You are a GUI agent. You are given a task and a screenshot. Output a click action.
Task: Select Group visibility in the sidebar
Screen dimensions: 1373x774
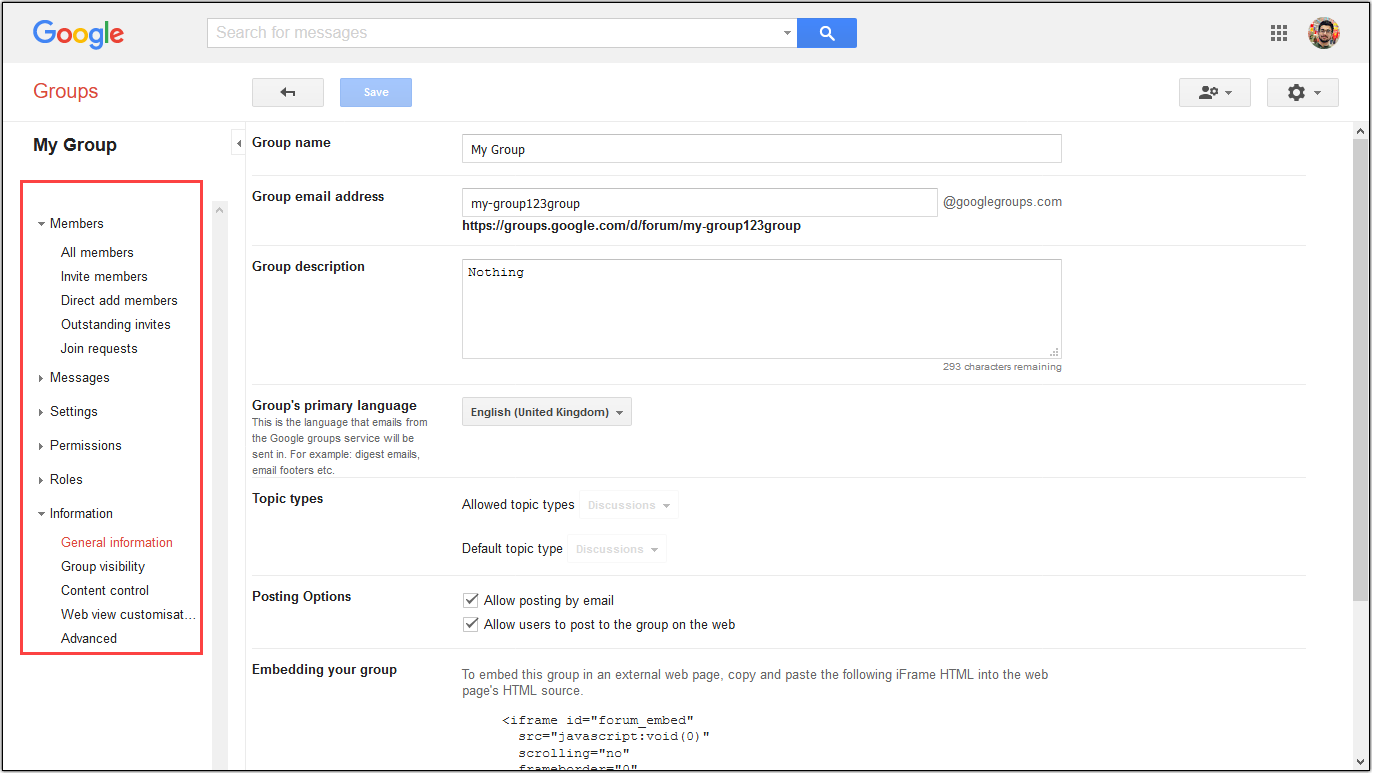[101, 566]
